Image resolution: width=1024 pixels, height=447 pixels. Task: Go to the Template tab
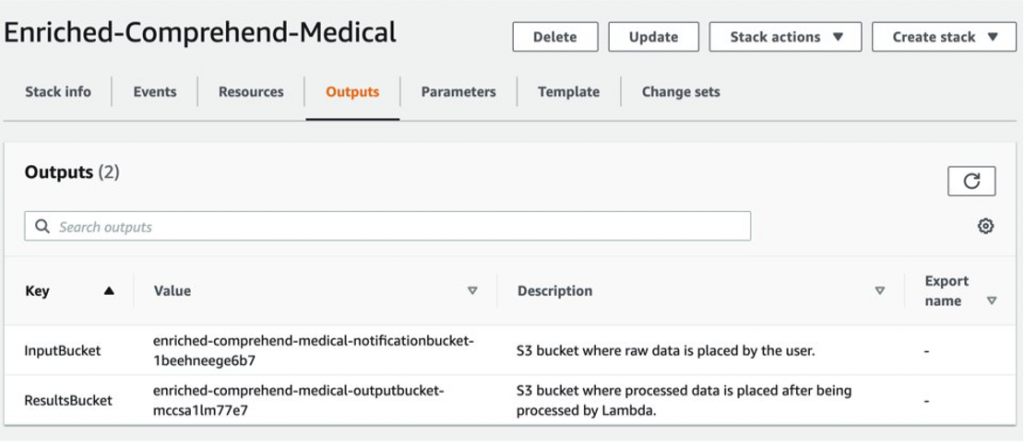pos(568,92)
